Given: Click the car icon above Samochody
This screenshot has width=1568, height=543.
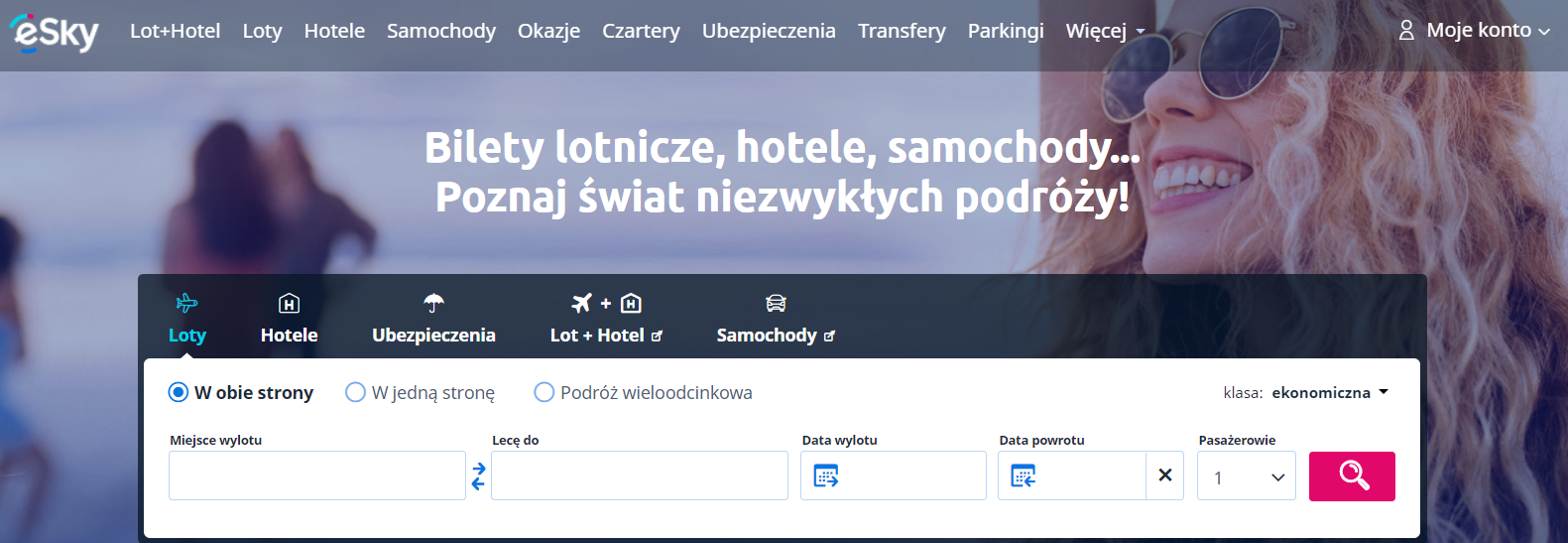Looking at the screenshot, I should 776,304.
